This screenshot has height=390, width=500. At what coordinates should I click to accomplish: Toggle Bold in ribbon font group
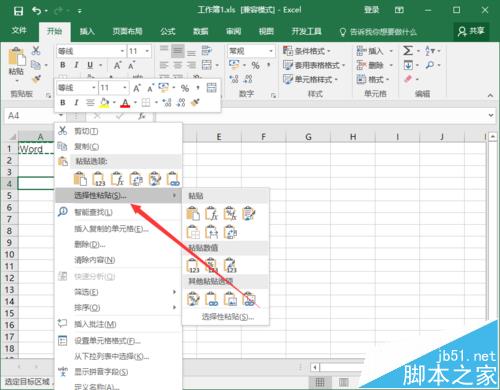63,65
